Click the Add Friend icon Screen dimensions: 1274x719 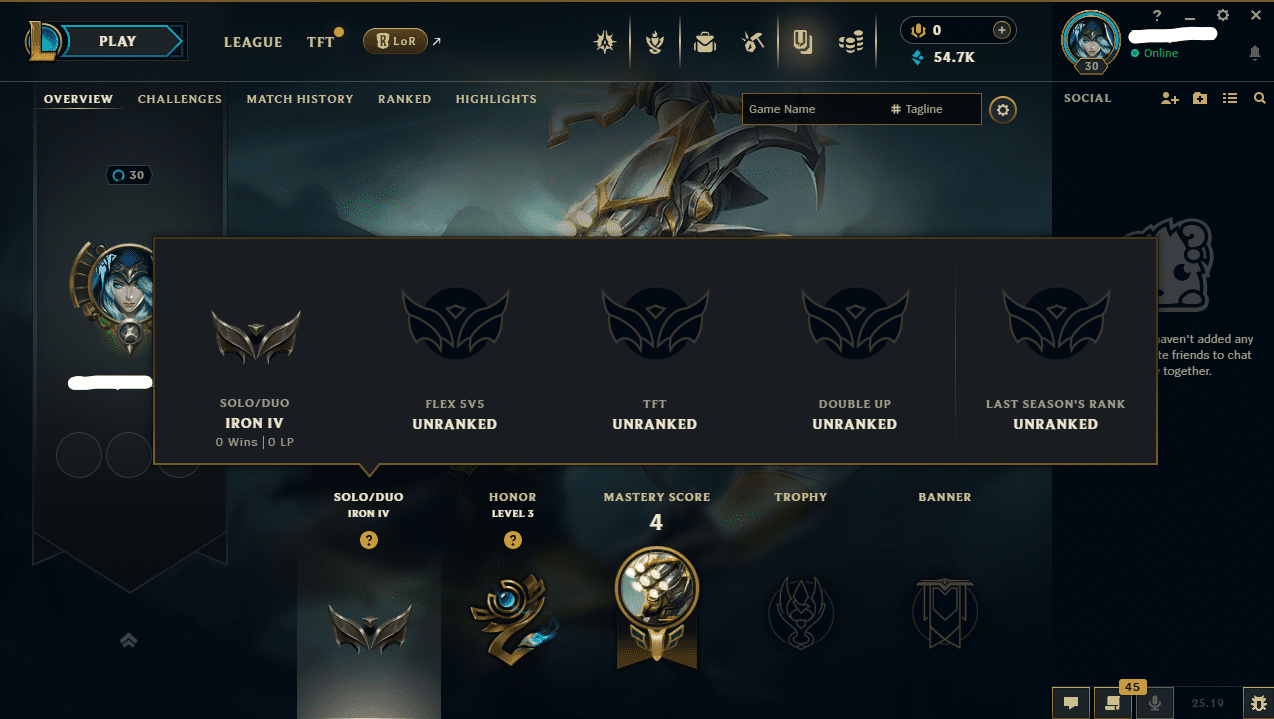pos(1170,98)
